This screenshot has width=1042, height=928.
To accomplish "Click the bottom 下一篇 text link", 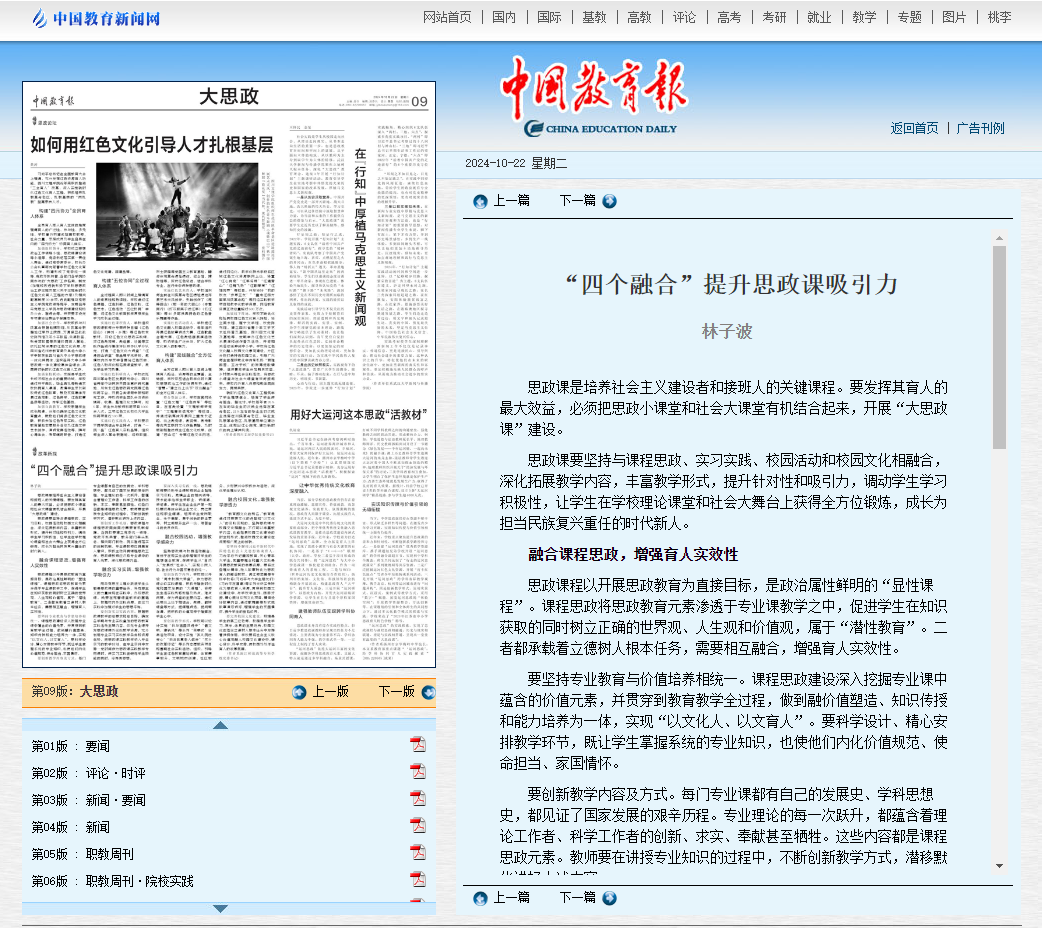I will (x=577, y=898).
